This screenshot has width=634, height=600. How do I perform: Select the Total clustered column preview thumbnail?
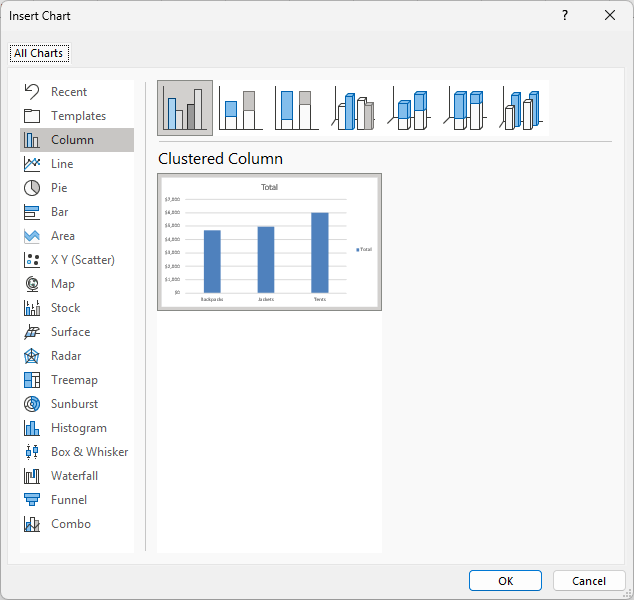[x=269, y=242]
